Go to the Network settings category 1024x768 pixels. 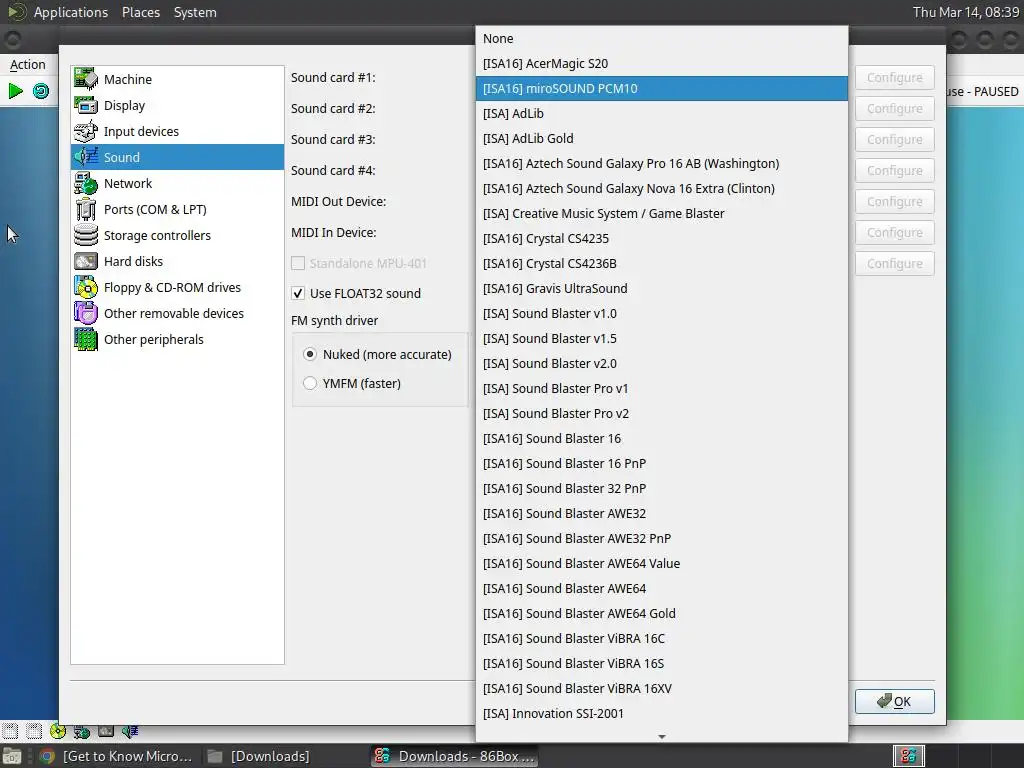177,184
